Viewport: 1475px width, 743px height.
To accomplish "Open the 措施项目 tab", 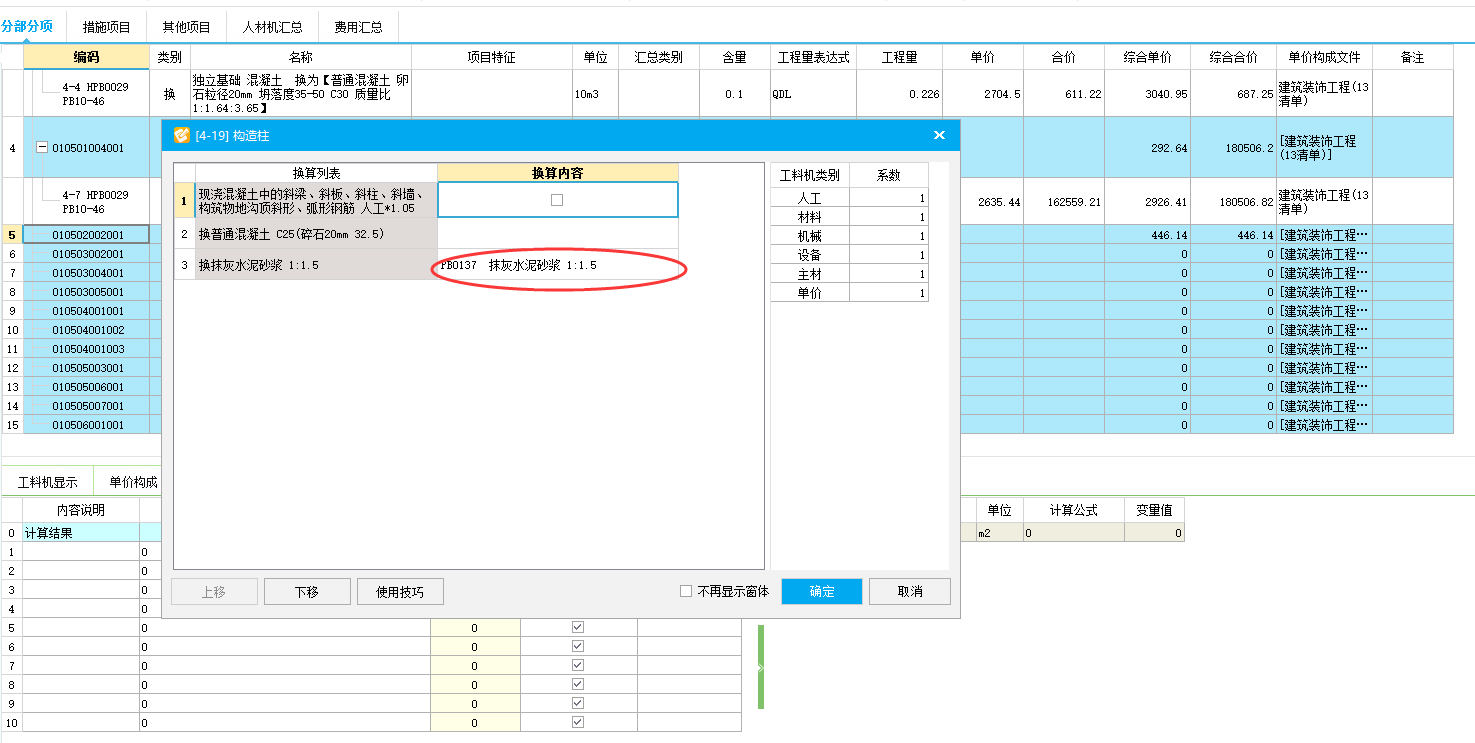I will tap(106, 27).
